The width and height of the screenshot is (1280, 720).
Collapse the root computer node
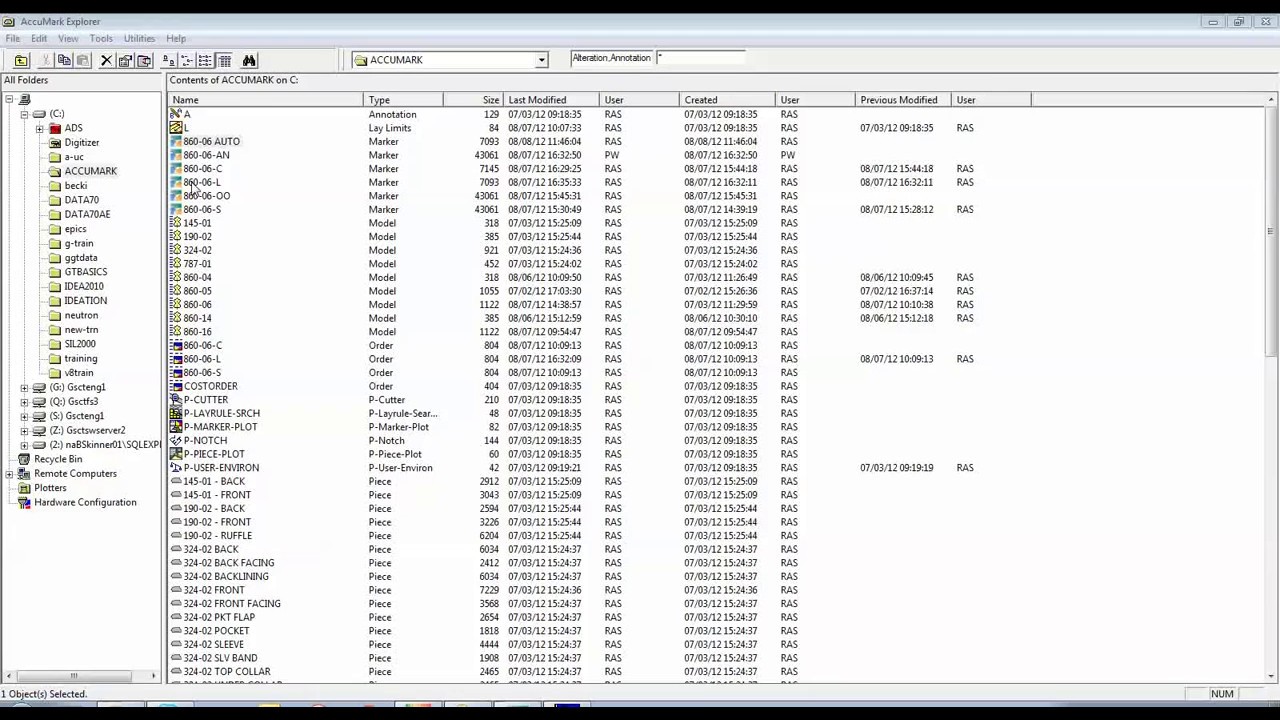[9, 99]
